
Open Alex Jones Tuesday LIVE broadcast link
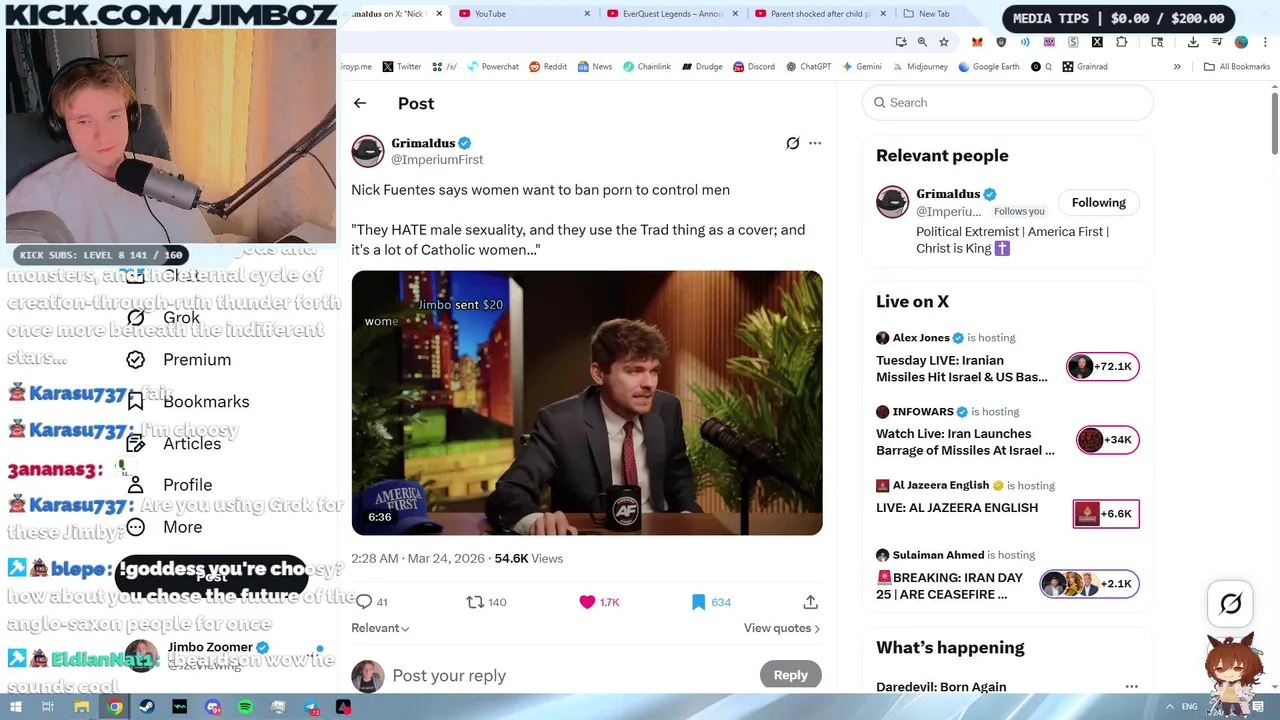point(962,369)
